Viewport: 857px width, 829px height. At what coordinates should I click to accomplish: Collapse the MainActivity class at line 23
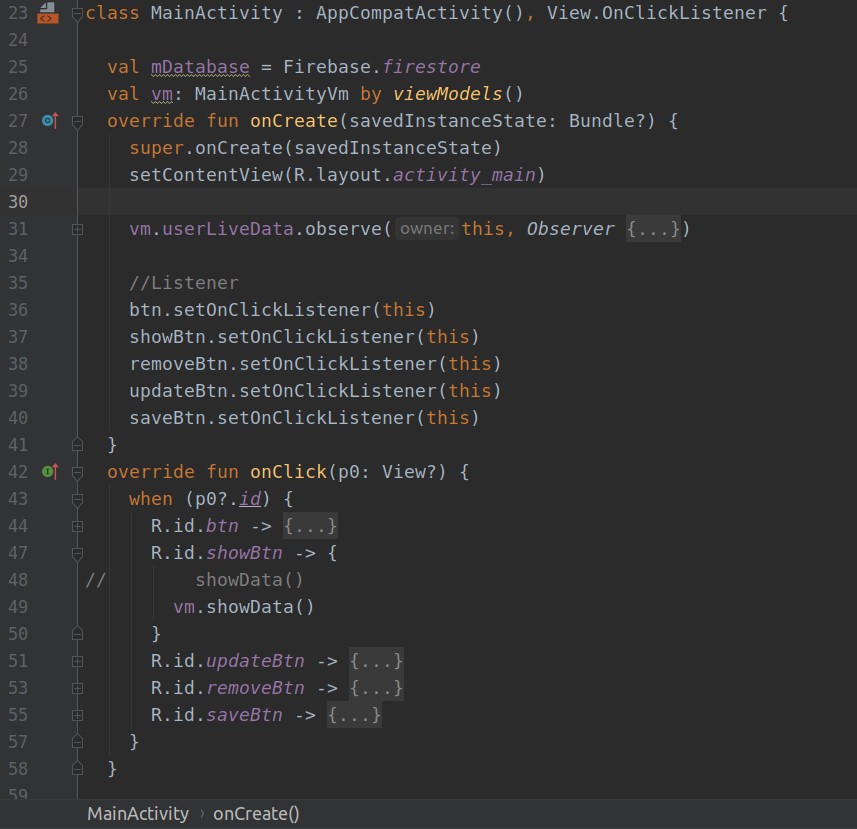[76, 13]
